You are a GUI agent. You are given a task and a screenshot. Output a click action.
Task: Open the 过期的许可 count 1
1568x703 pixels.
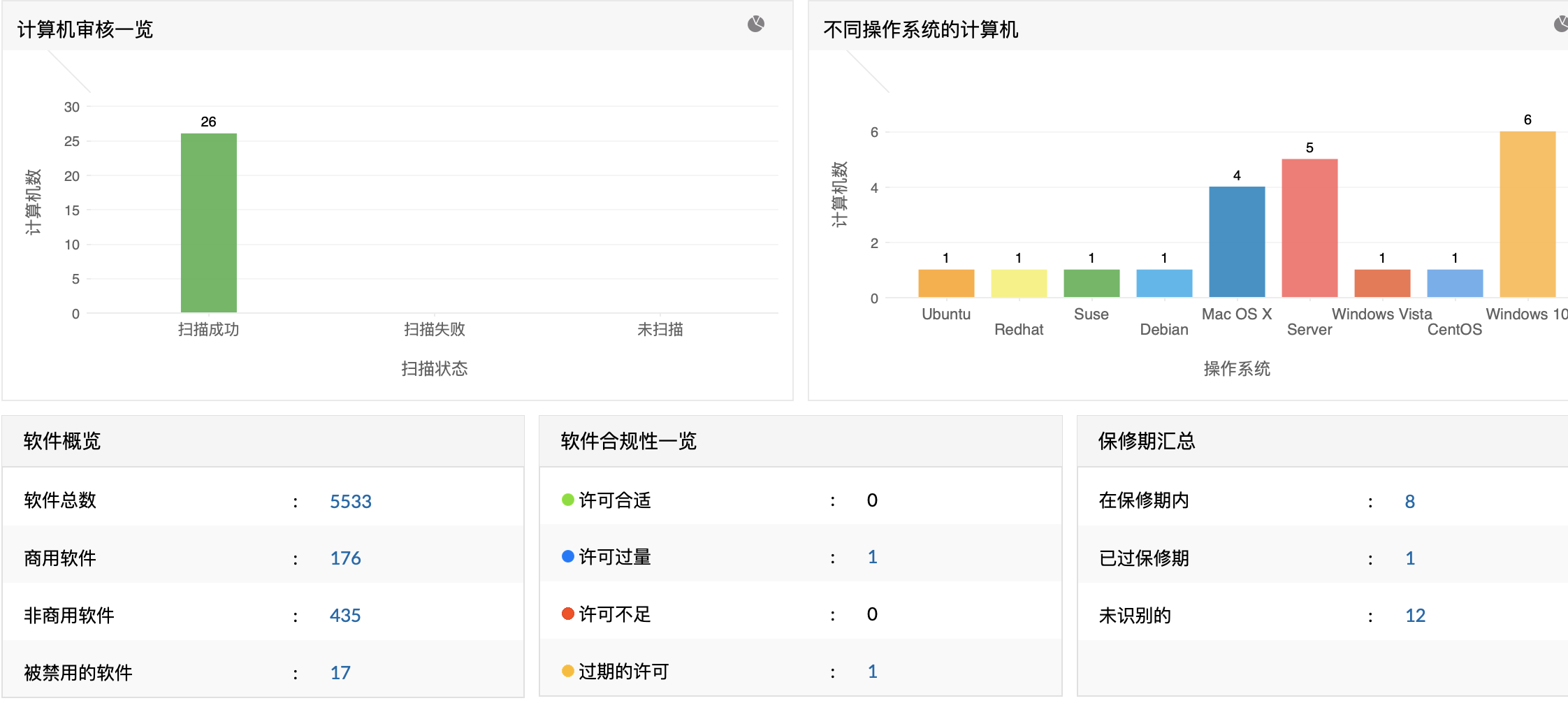(x=872, y=671)
